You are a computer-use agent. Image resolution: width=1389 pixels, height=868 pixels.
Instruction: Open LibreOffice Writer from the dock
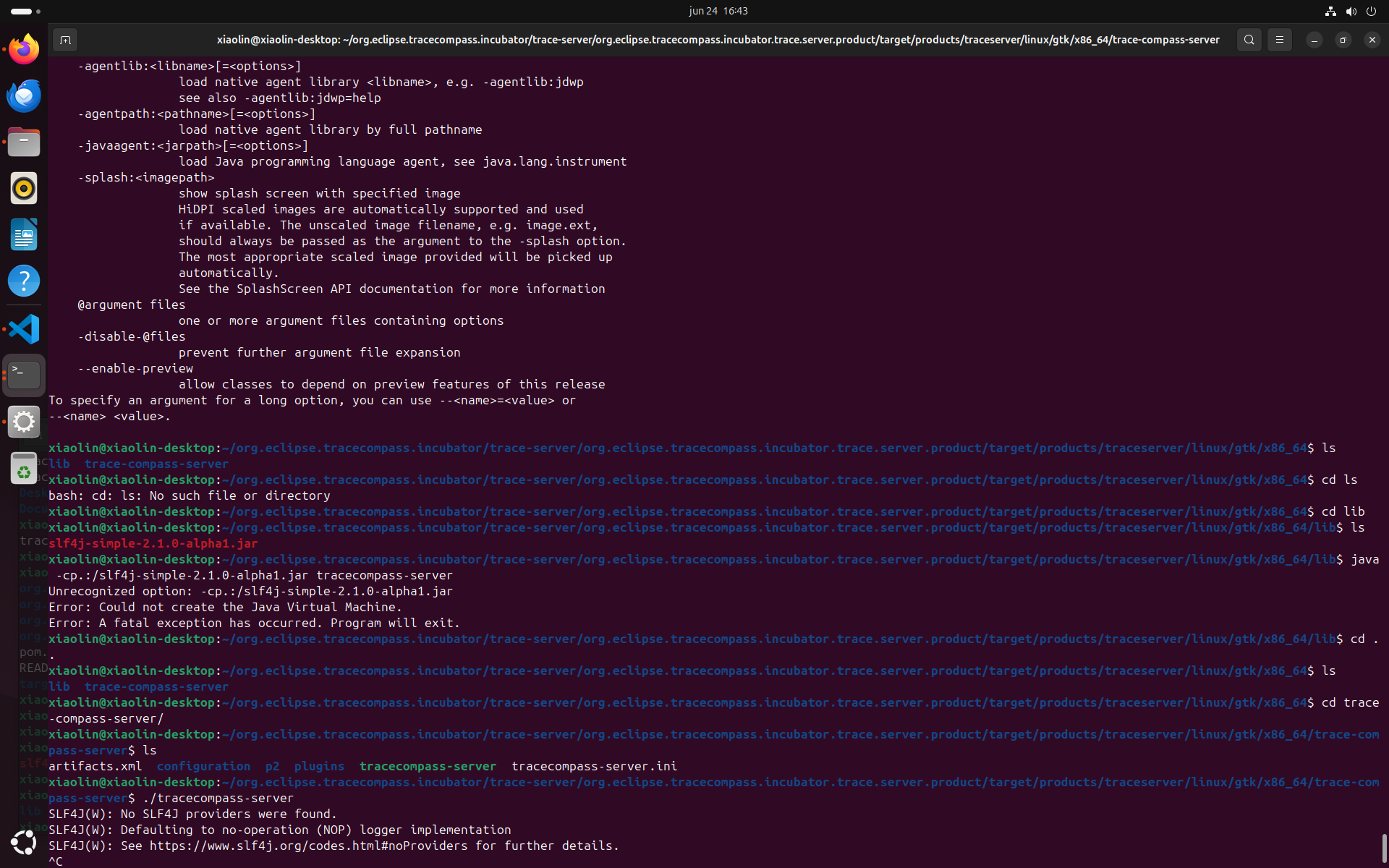coord(24,234)
